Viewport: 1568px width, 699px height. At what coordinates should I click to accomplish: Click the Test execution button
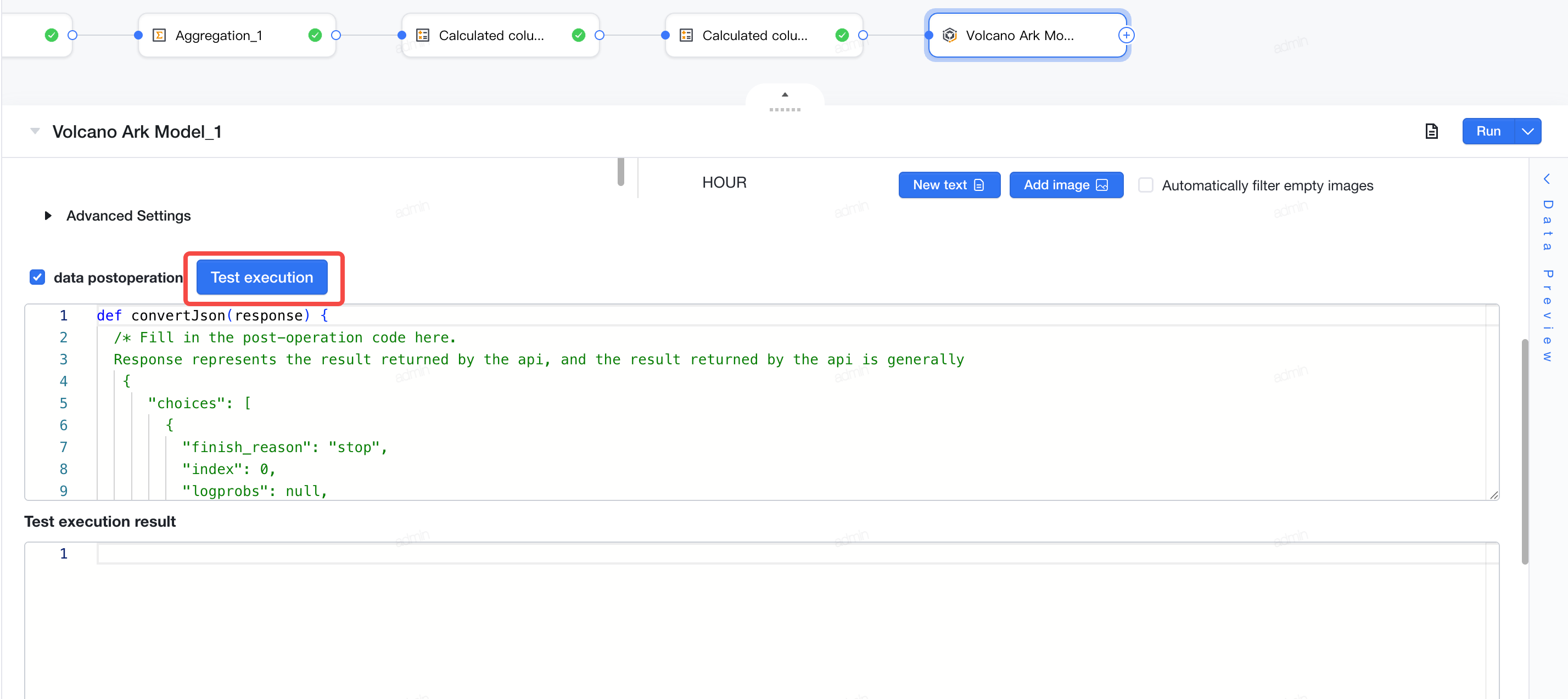[262, 278]
